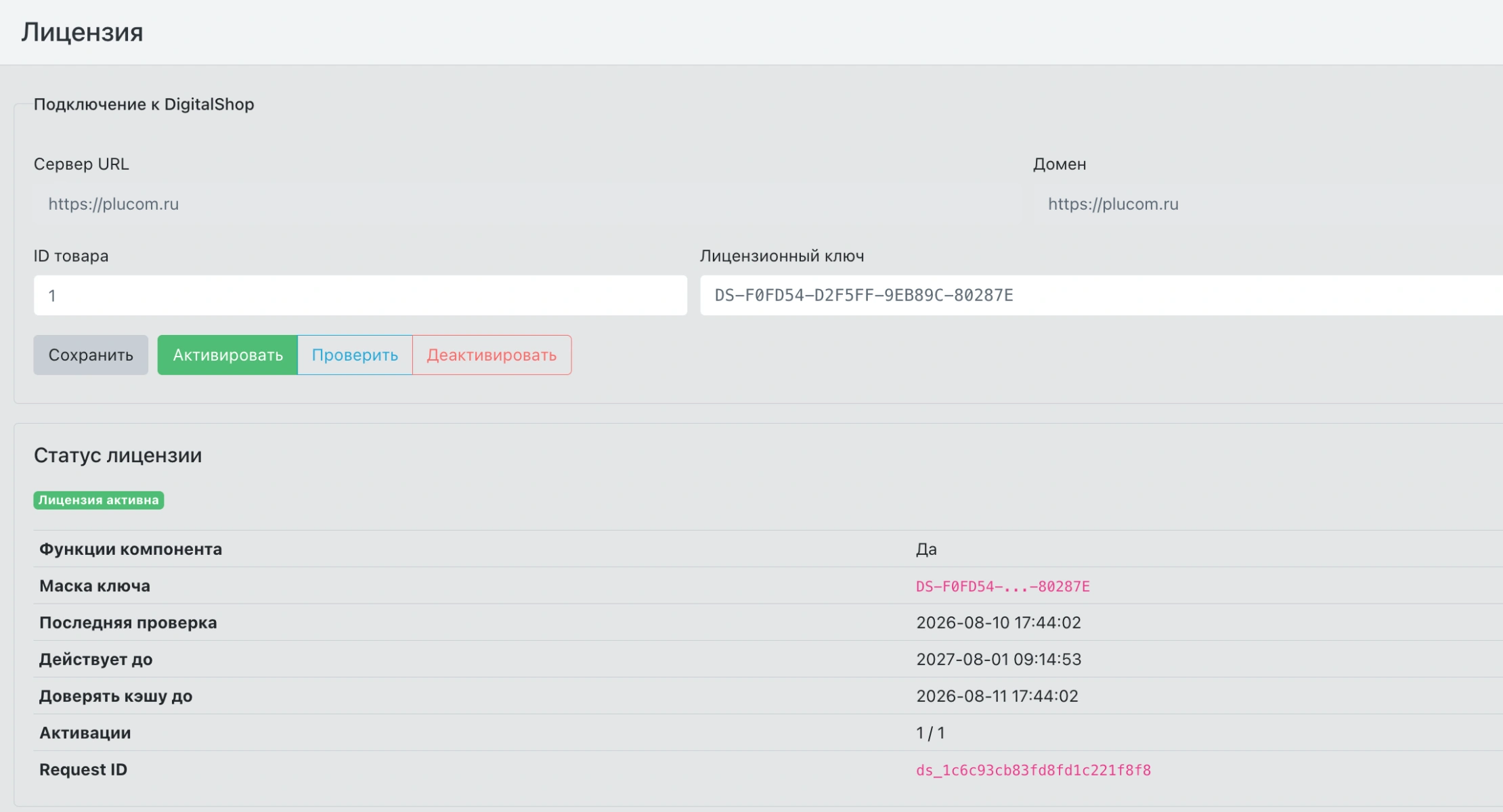Click Request ID value ds_1c6c93cb83fd8fd1c221f8f8
Image resolution: width=1503 pixels, height=812 pixels.
point(1033,770)
